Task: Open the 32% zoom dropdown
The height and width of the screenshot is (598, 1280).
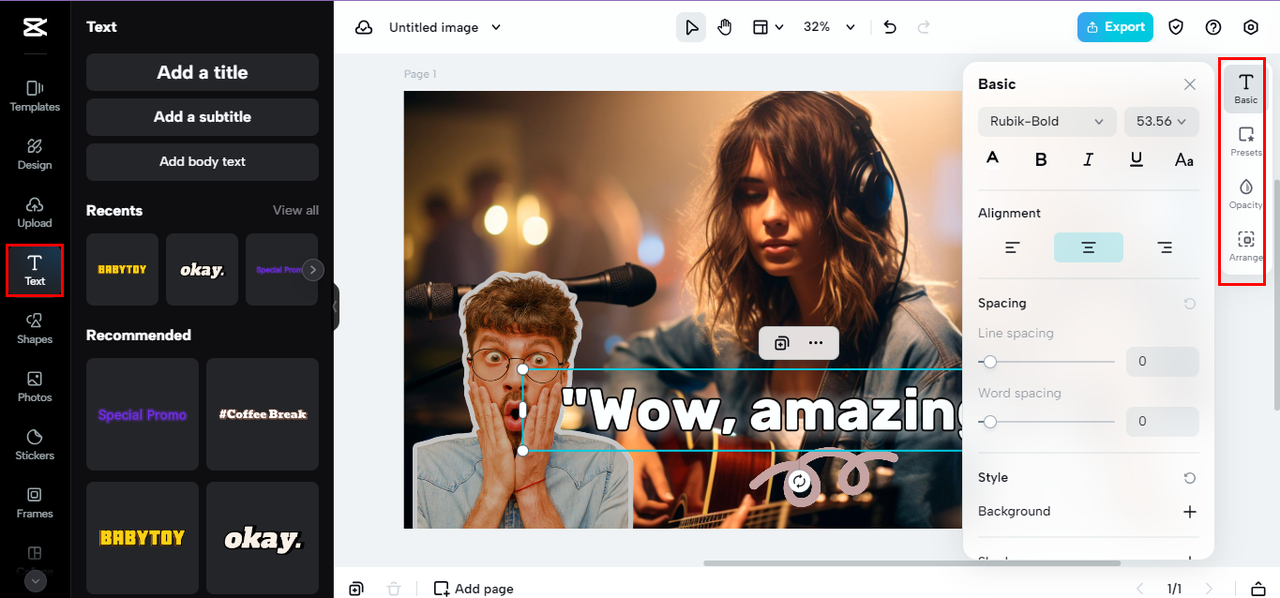Action: coord(830,27)
